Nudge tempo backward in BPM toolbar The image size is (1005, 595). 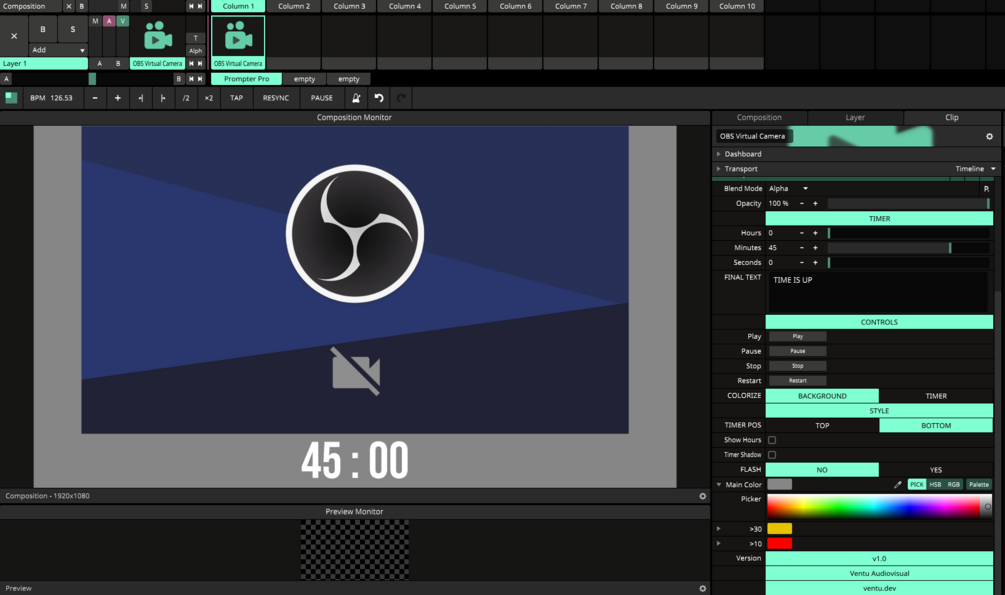point(140,98)
